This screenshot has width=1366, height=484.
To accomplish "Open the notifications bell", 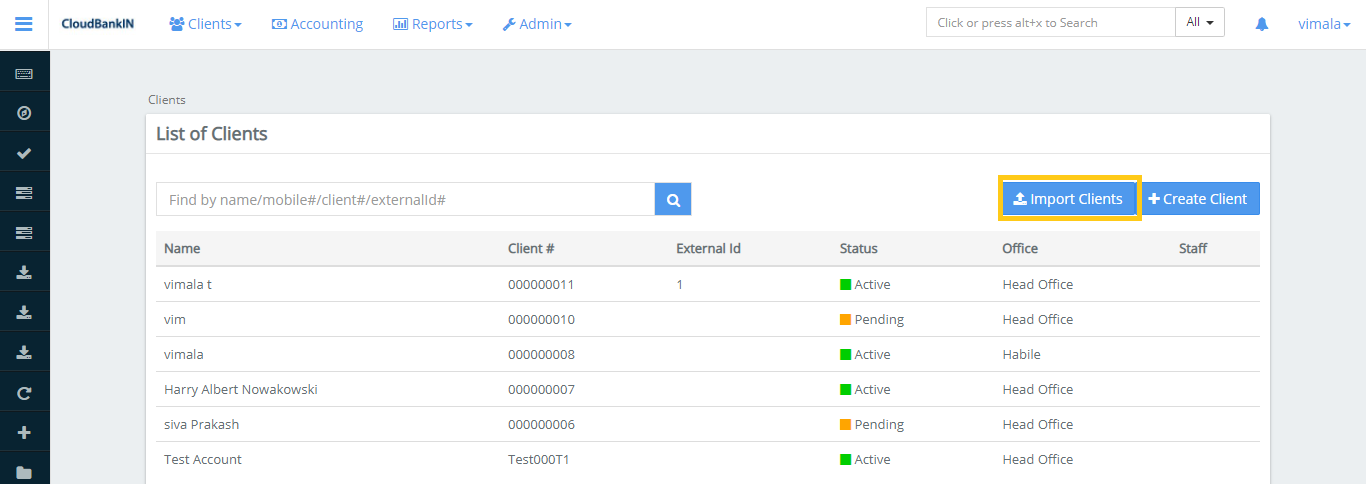I will (x=1262, y=24).
